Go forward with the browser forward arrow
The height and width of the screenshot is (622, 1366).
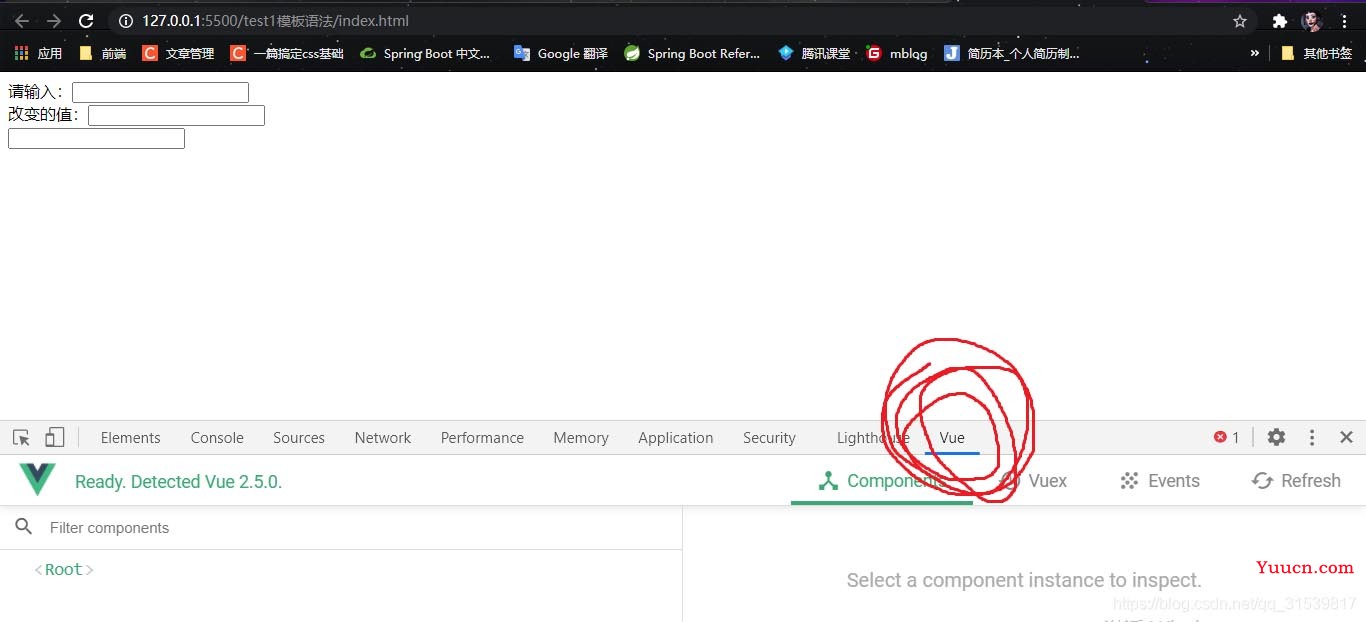[54, 21]
